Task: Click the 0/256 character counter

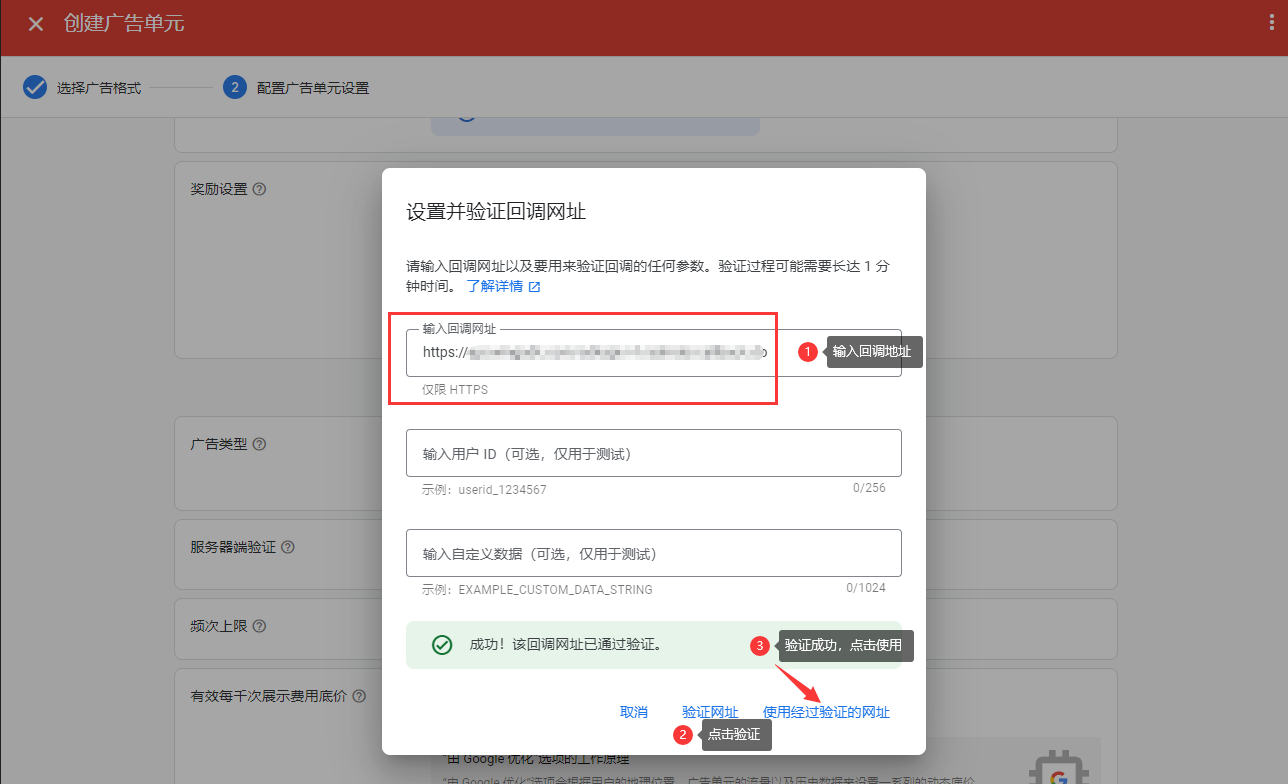Action: [869, 488]
